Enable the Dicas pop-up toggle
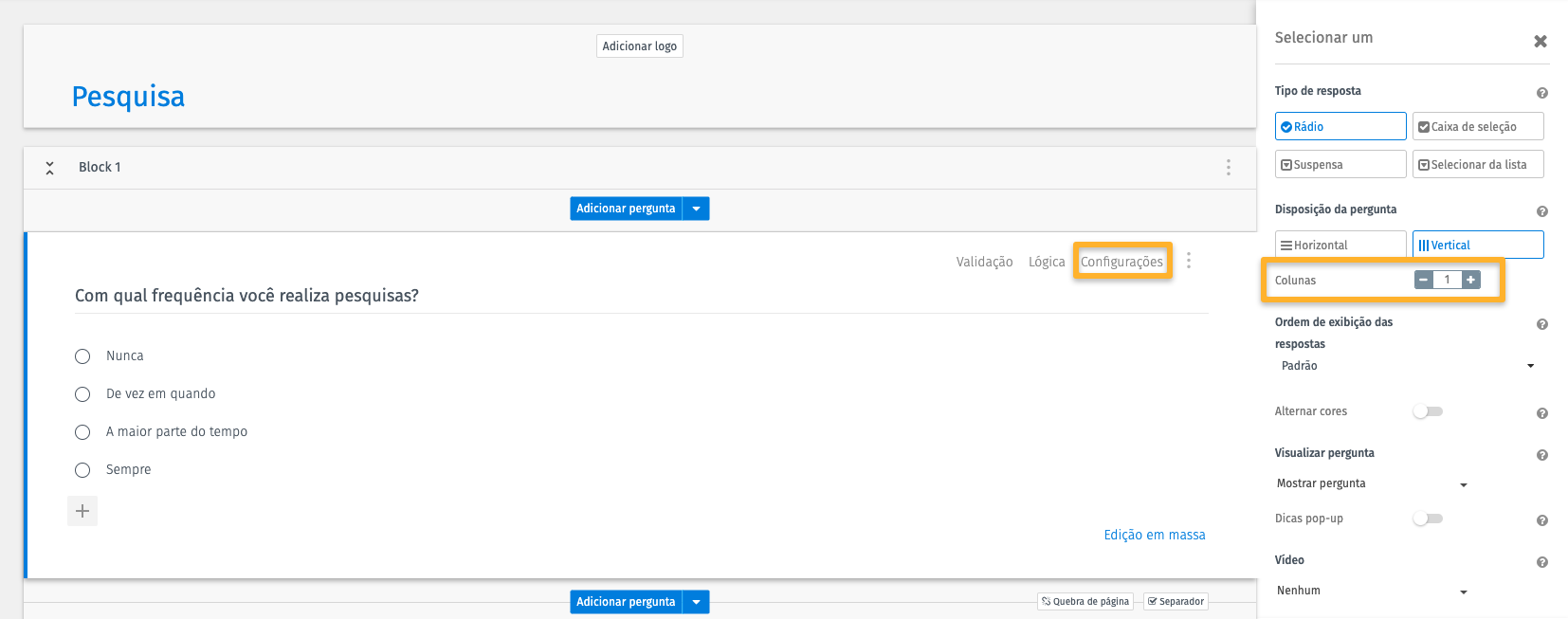The height and width of the screenshot is (619, 1568). (1427, 519)
